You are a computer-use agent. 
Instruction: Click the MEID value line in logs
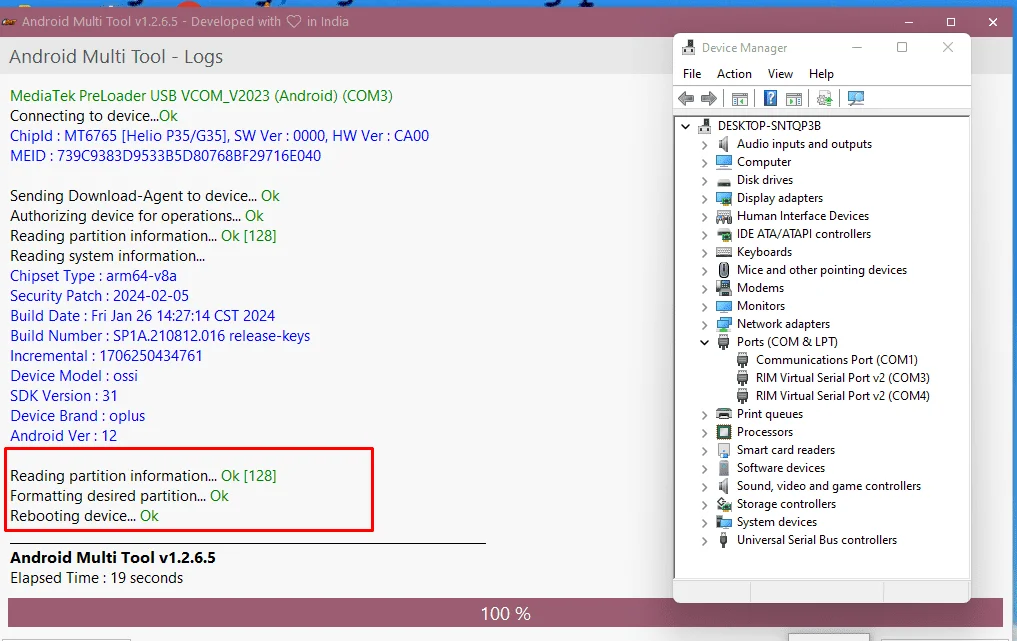(165, 156)
